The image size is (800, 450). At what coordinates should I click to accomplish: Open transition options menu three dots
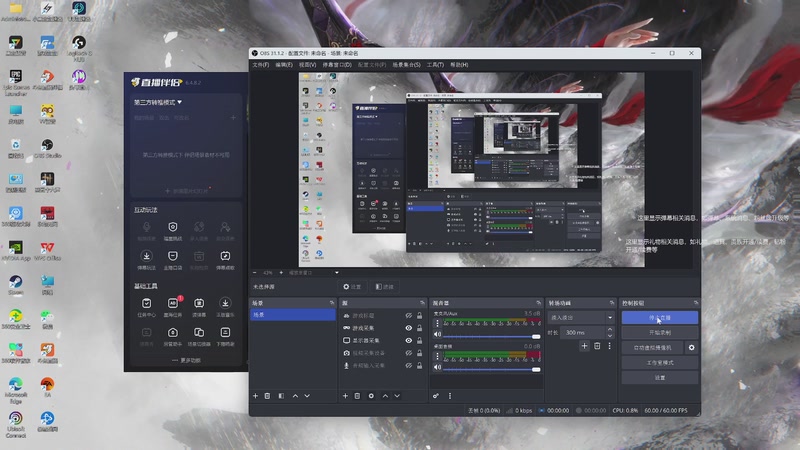[609, 346]
